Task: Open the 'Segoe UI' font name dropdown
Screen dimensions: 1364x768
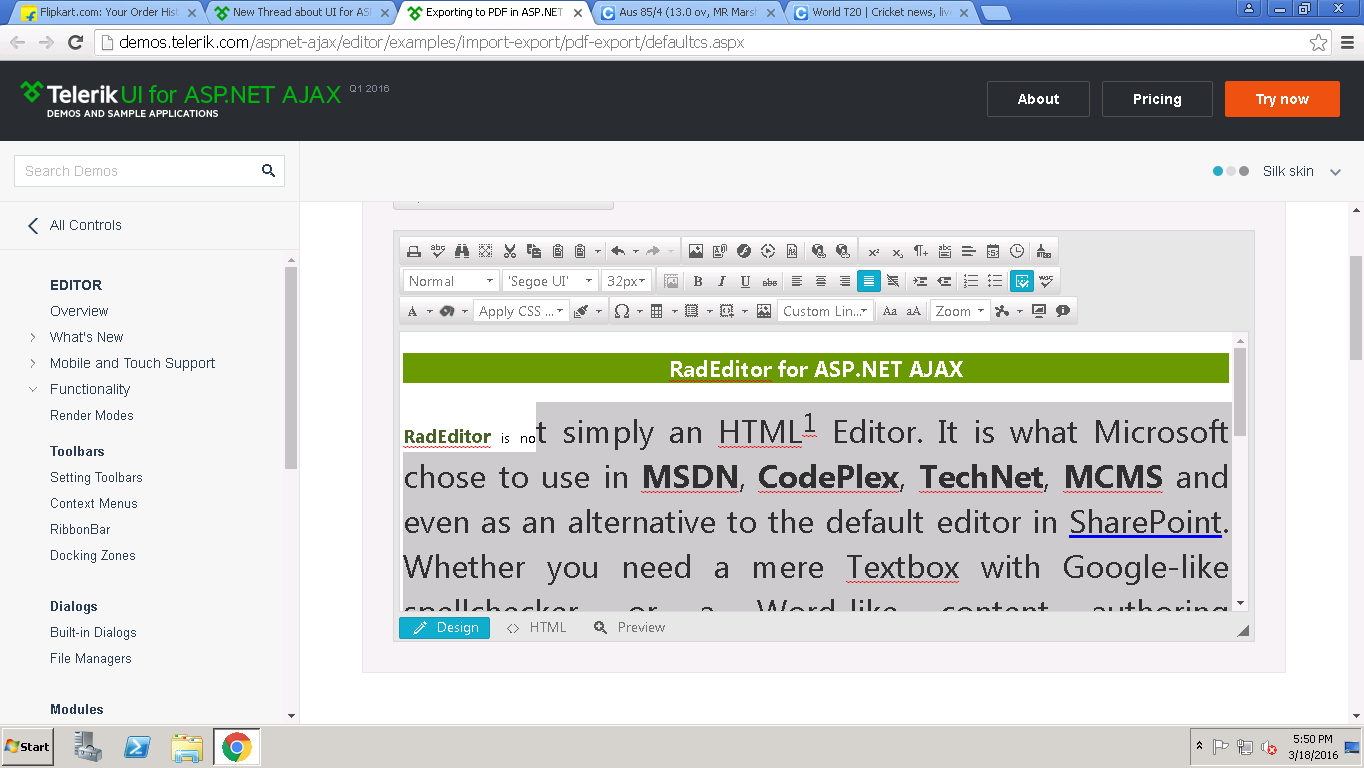Action: [x=550, y=281]
